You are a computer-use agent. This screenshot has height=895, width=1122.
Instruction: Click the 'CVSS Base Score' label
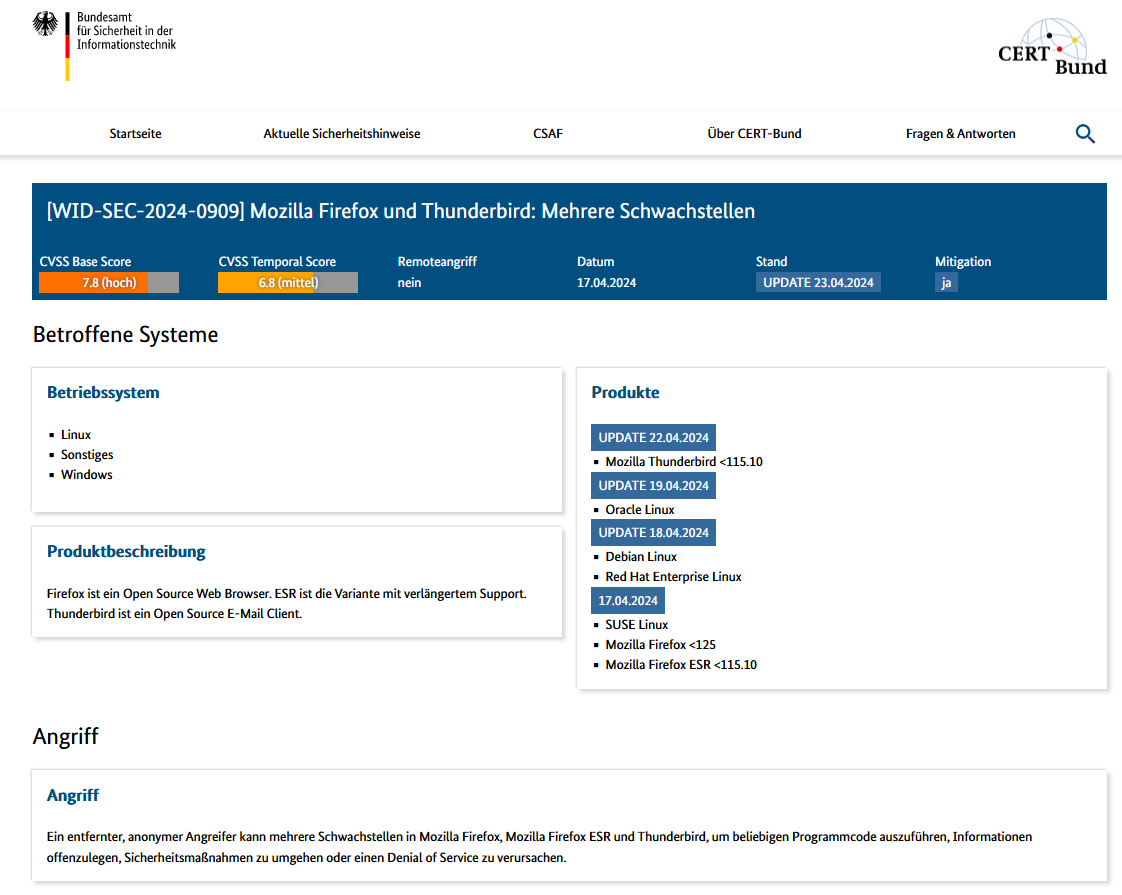tap(85, 262)
